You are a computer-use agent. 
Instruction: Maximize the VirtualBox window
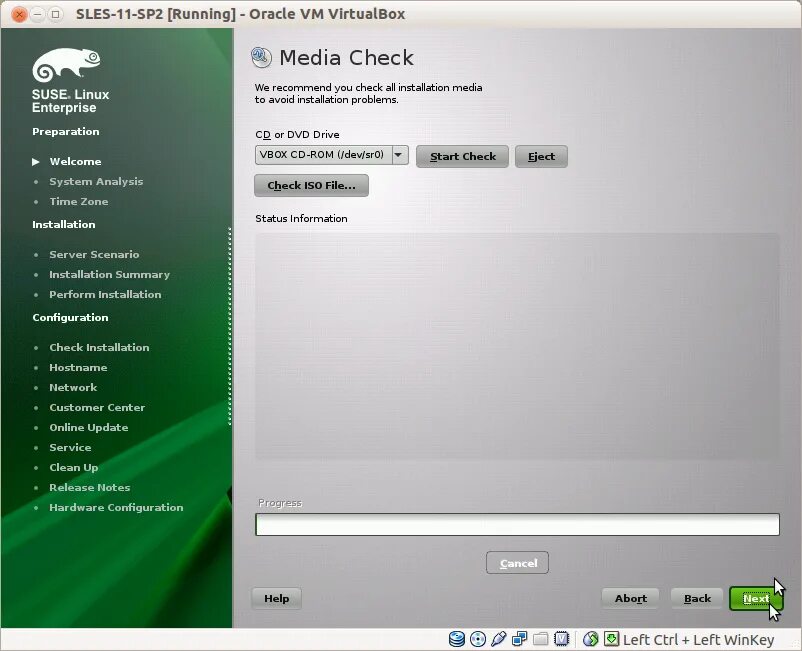pyautogui.click(x=55, y=14)
